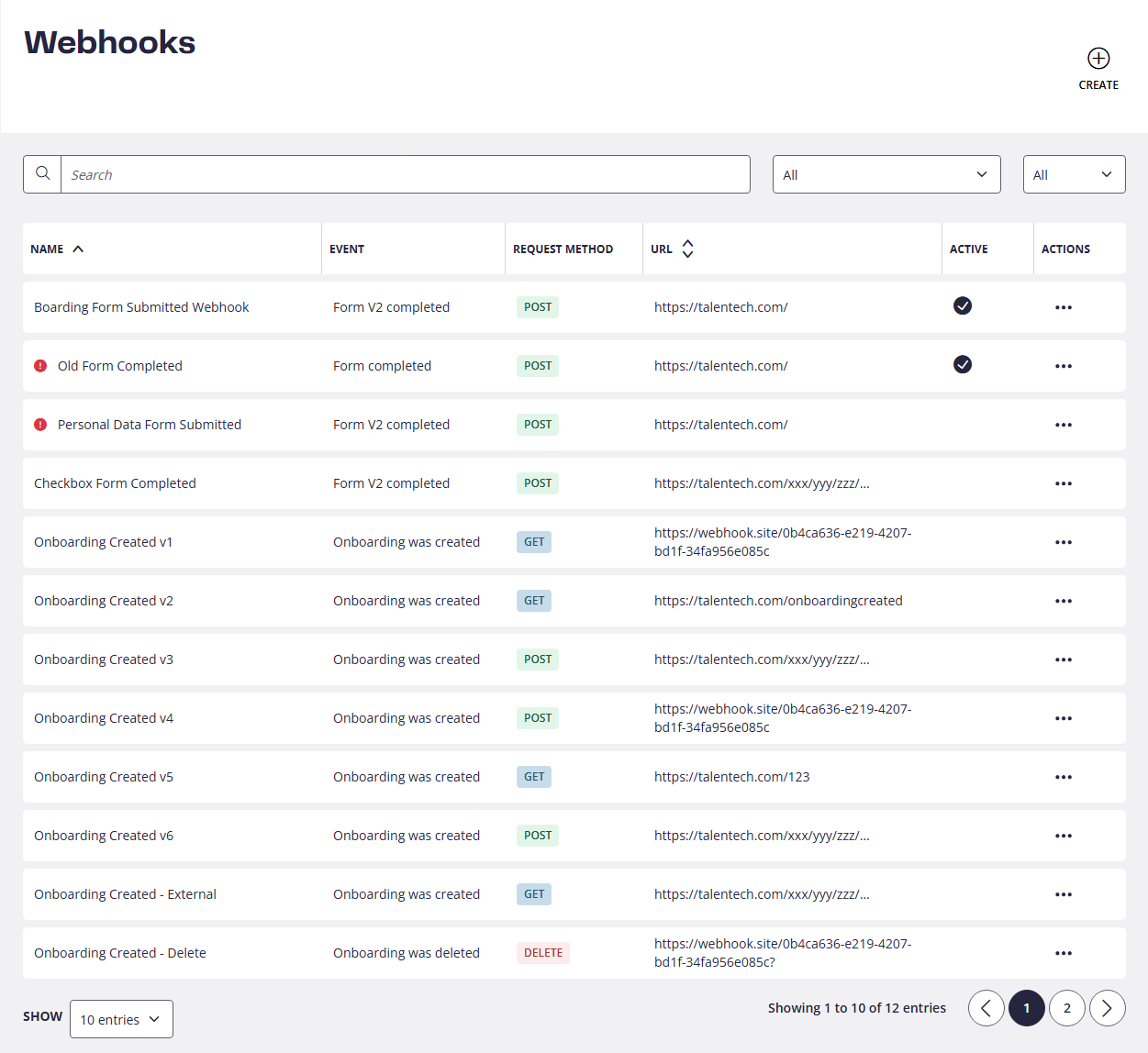Click the Event column header
This screenshot has width=1148, height=1053.
pos(347,249)
